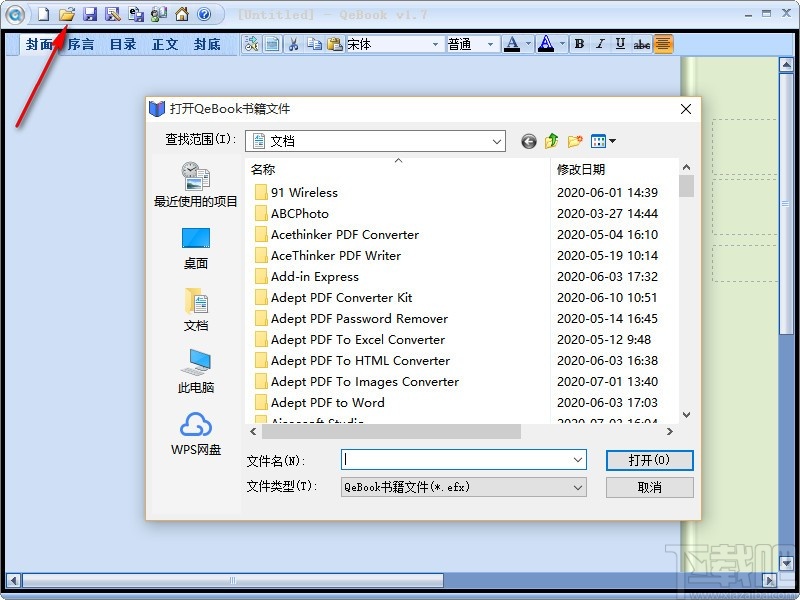Click the Save document icon
This screenshot has height=600, width=800.
(x=91, y=14)
